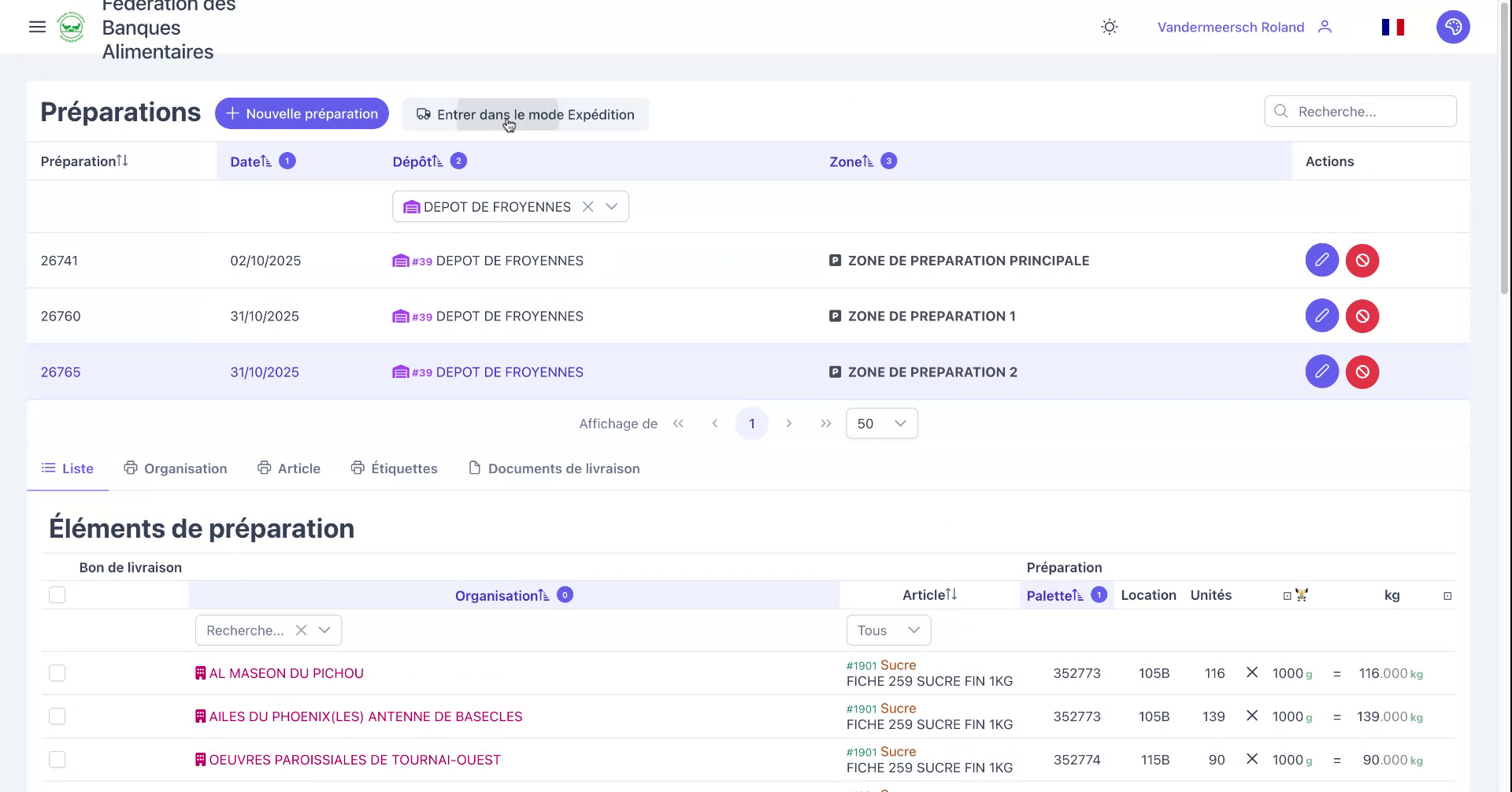The image size is (1512, 792).
Task: Expand the Dépôt filter dropdown
Action: tap(613, 206)
